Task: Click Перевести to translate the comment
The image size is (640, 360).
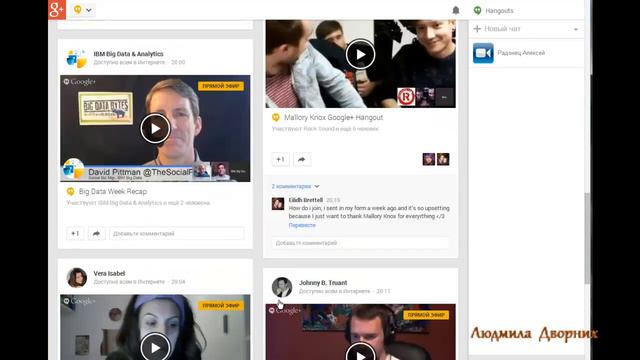Action: [302, 225]
